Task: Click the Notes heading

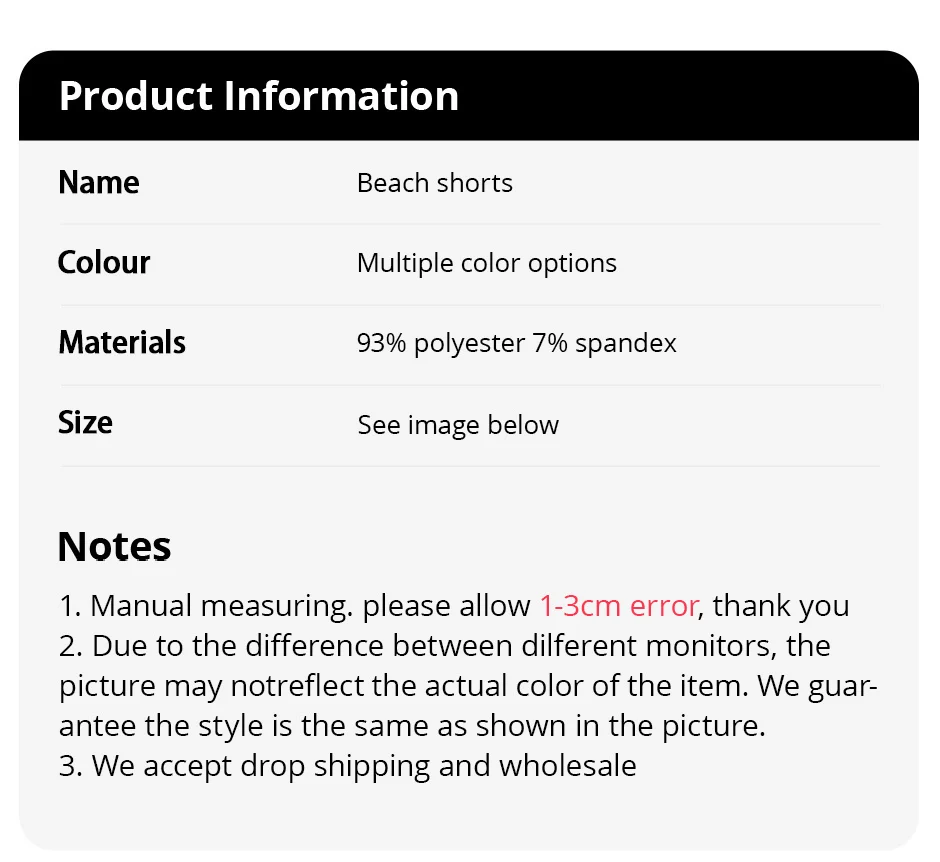Action: click(x=114, y=546)
